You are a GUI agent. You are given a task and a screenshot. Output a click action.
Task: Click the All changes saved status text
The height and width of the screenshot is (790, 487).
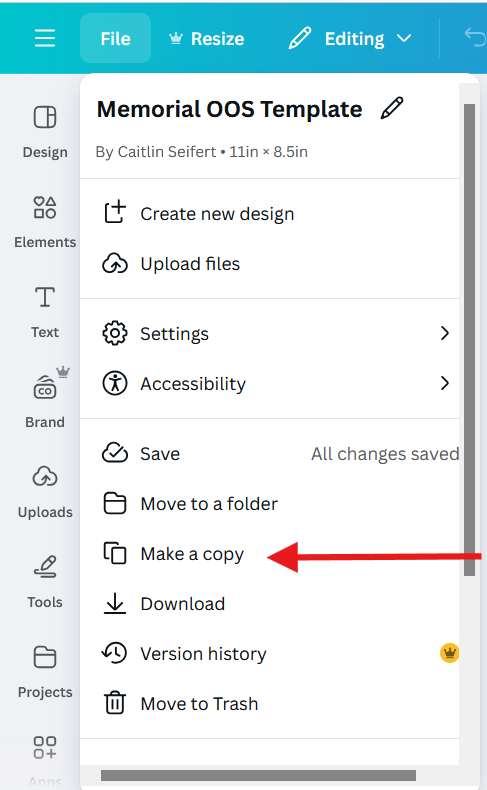coord(385,454)
